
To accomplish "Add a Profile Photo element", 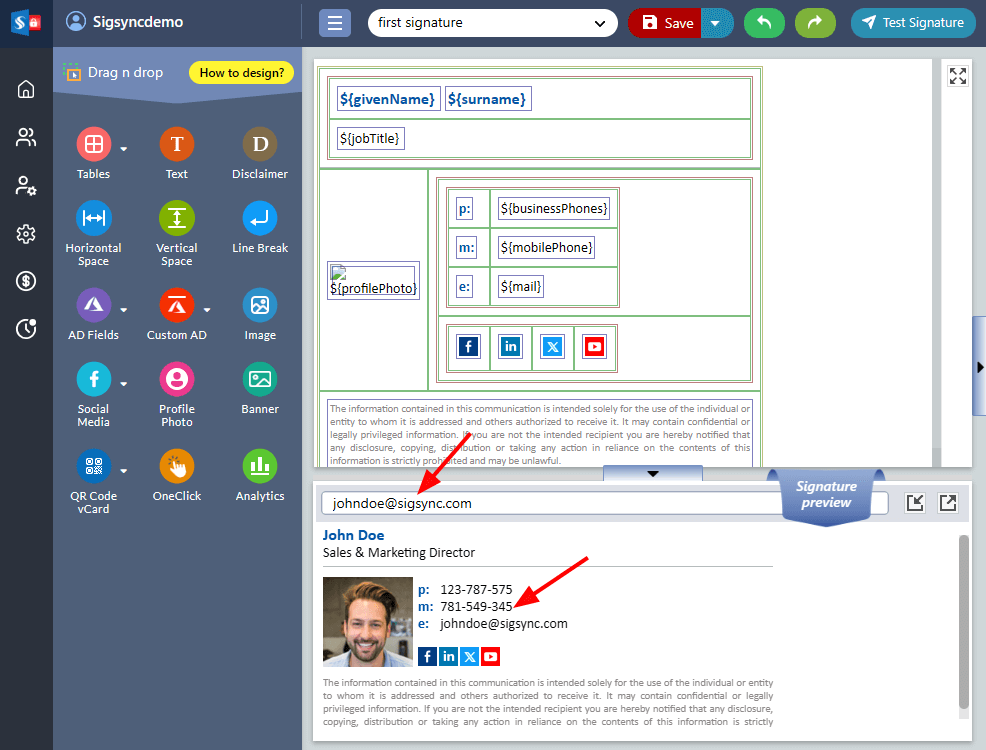I will (176, 380).
